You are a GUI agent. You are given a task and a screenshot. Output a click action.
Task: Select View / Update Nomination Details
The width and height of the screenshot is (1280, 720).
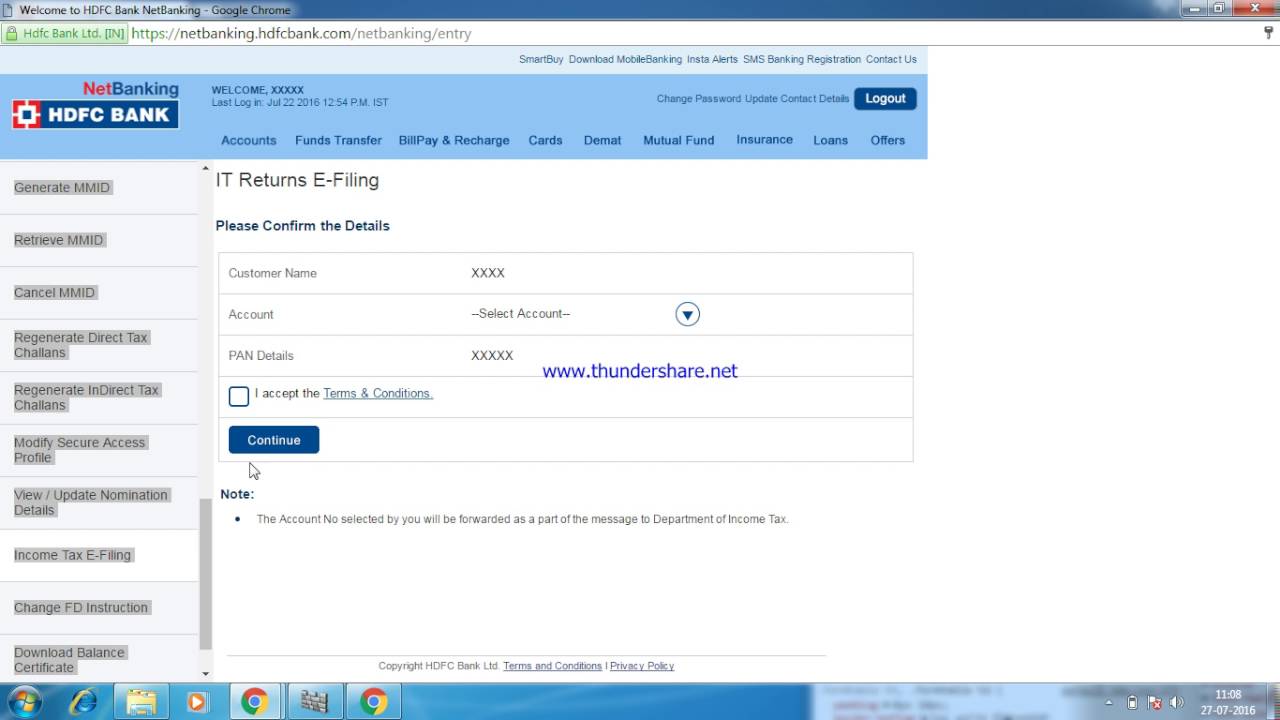coord(91,502)
